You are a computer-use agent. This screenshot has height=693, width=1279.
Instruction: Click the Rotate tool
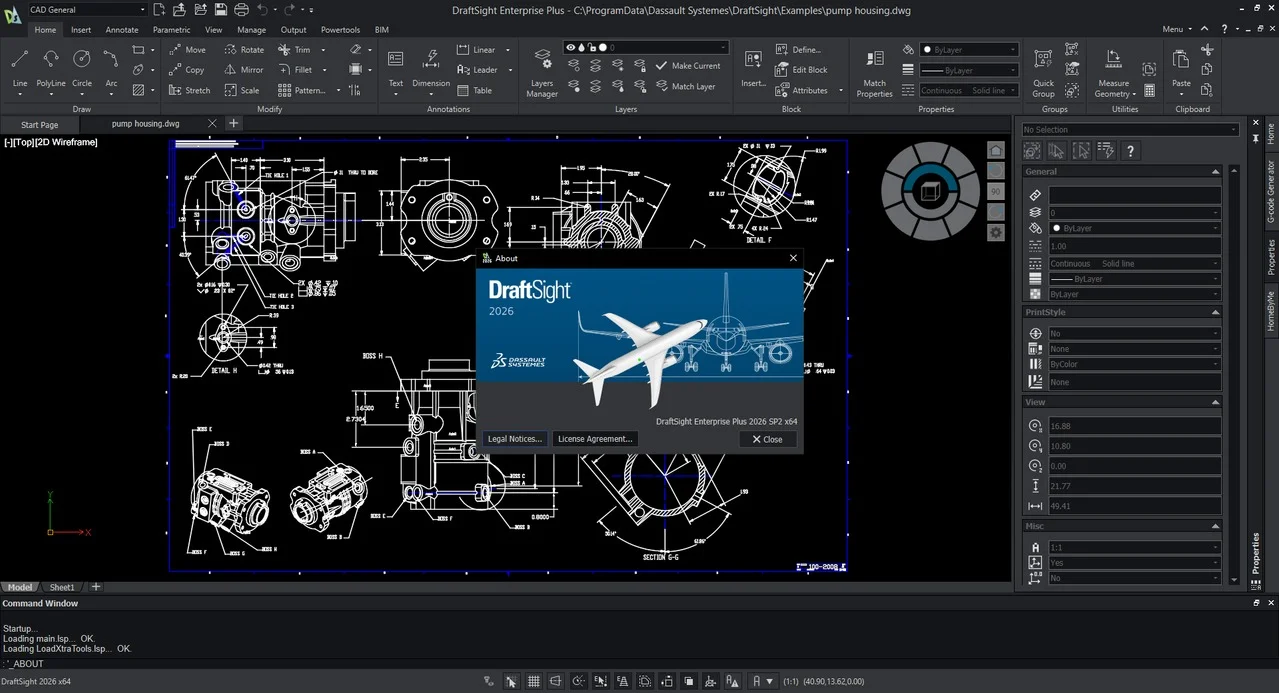point(244,49)
